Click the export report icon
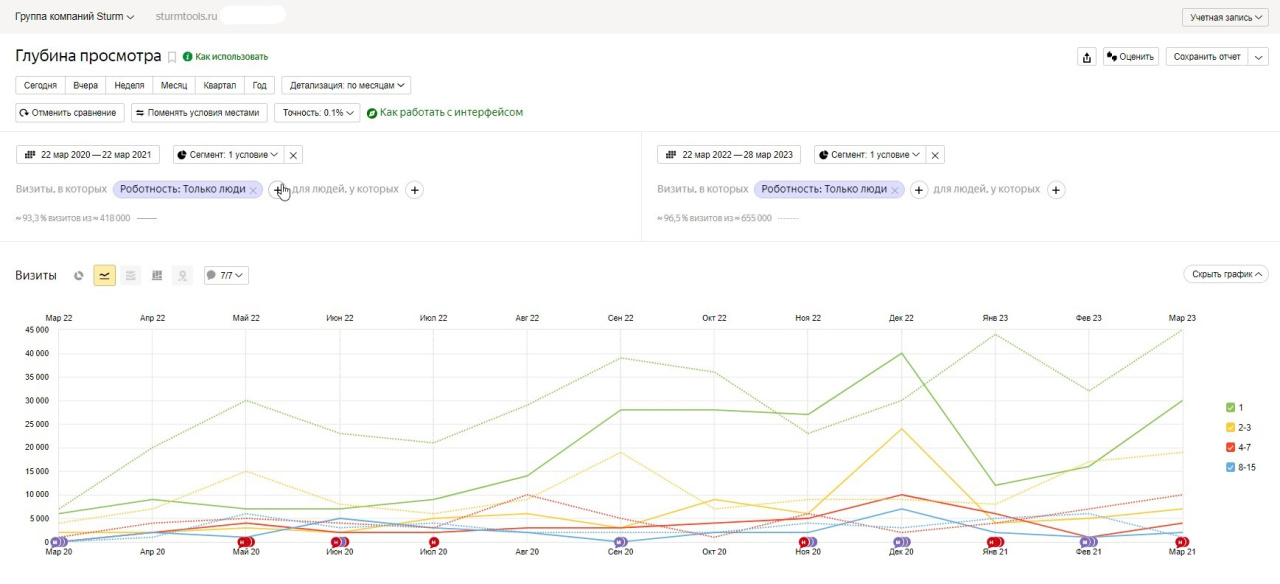Screen dimensions: 1280x584 [x=1087, y=57]
